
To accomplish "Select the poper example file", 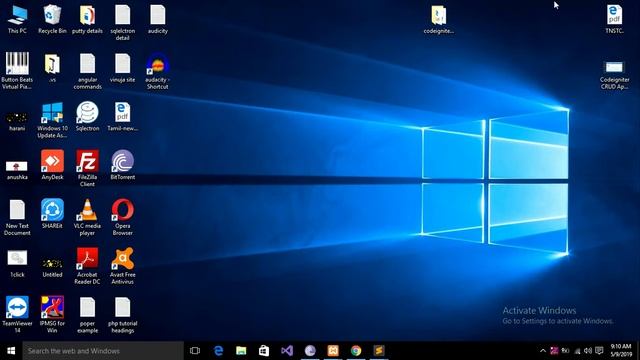I will [x=87, y=315].
